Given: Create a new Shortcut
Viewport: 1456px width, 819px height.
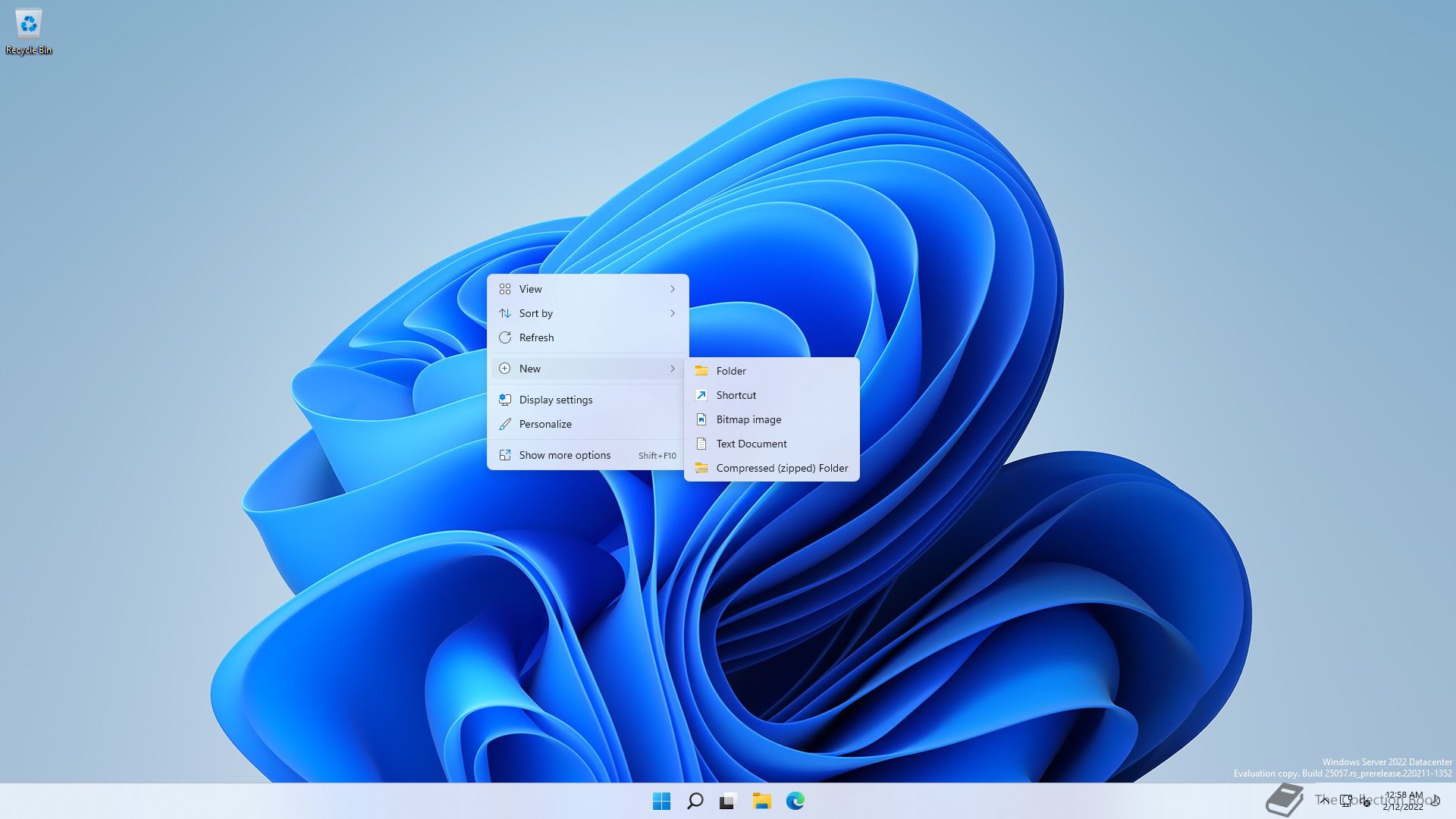Looking at the screenshot, I should 772,395.
